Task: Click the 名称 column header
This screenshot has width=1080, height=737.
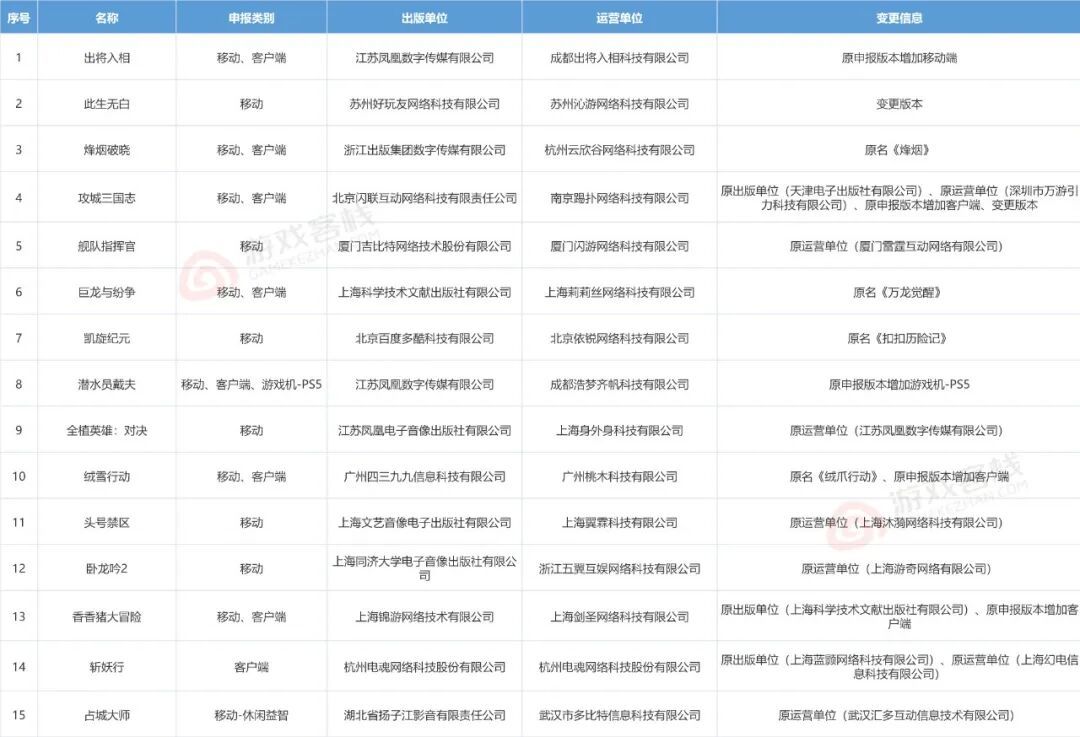Action: (107, 18)
